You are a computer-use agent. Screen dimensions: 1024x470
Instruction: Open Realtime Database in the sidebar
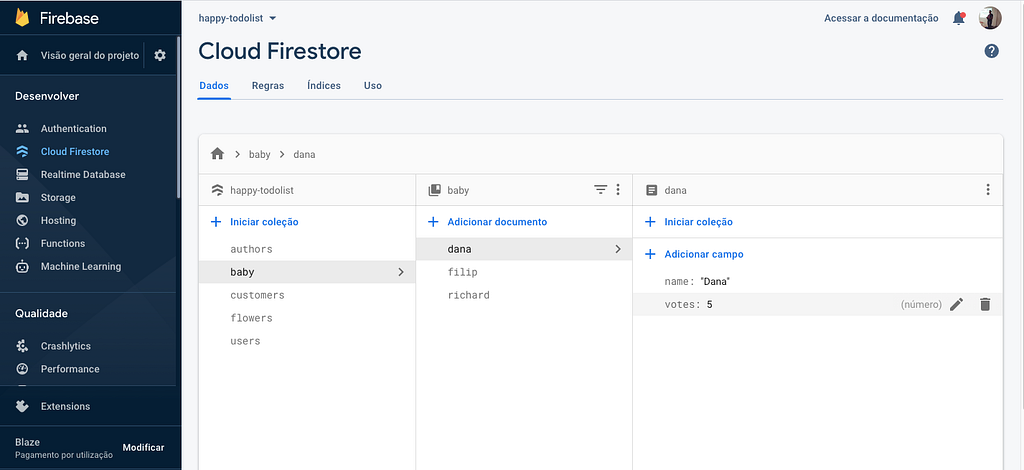[x=83, y=174]
